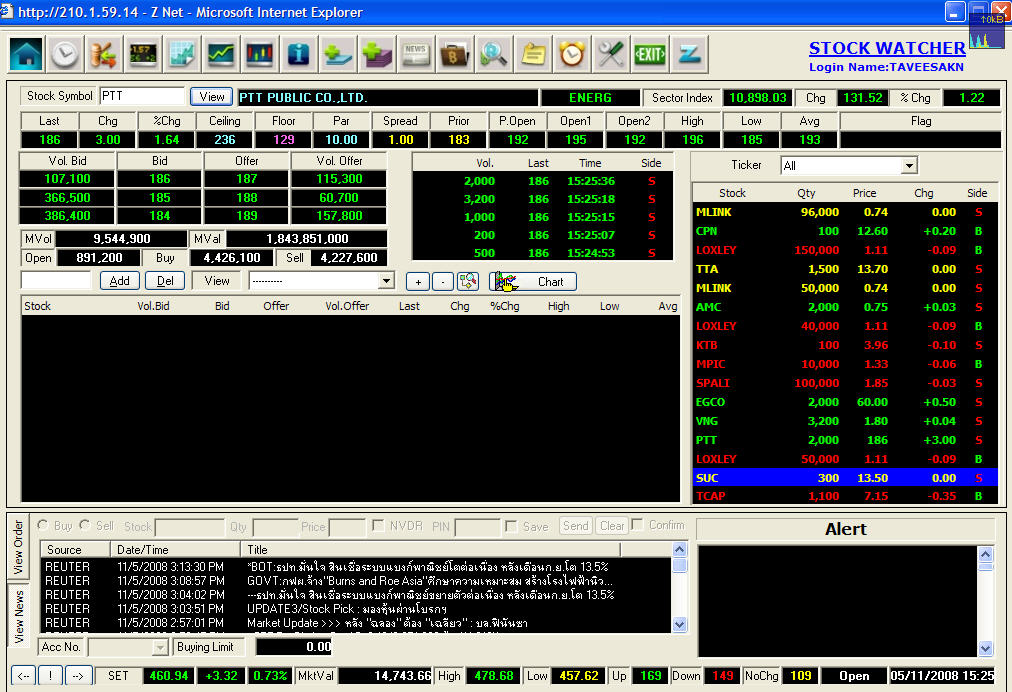Tick the NVDR checkbox
Screen dimensions: 1012x692
tap(379, 525)
